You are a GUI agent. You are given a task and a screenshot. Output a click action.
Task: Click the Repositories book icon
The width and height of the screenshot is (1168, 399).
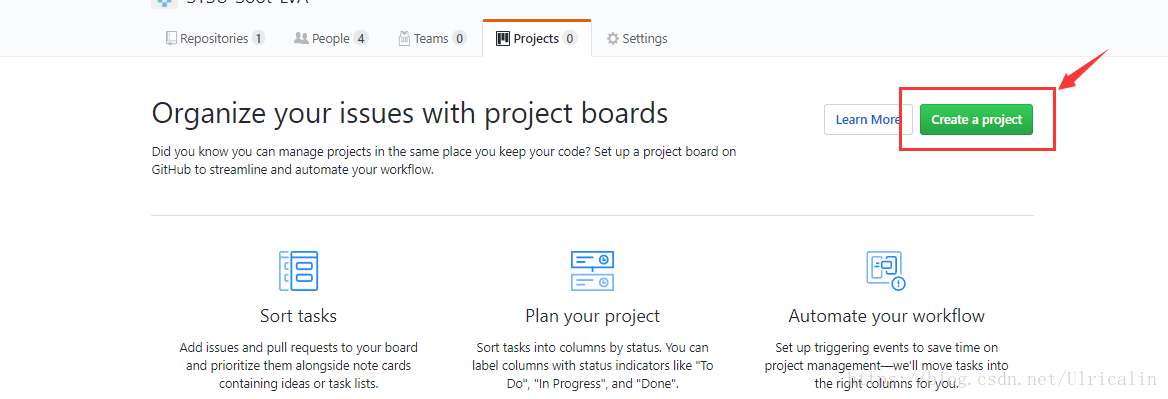171,38
